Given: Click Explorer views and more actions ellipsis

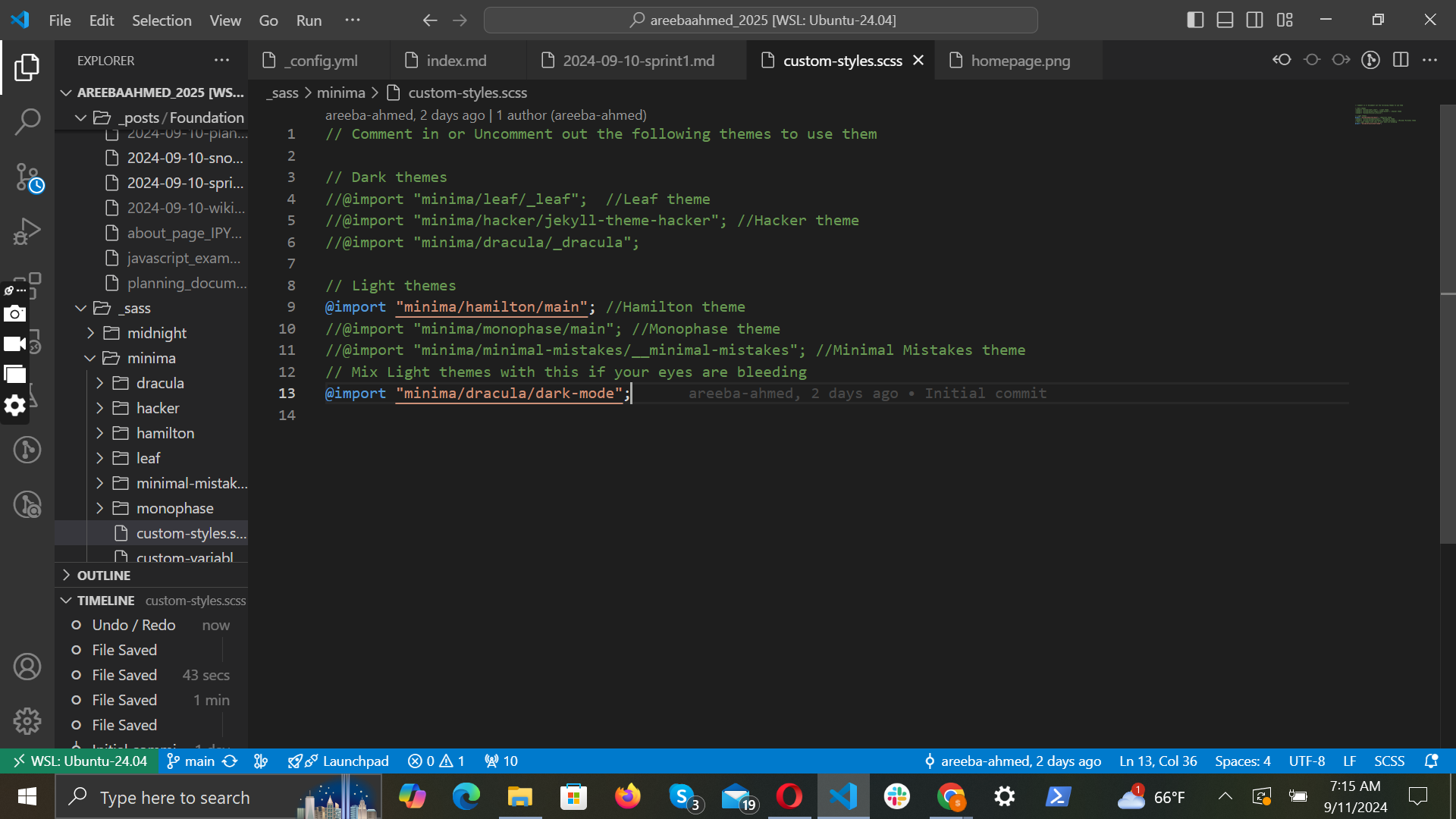Looking at the screenshot, I should click(x=221, y=61).
